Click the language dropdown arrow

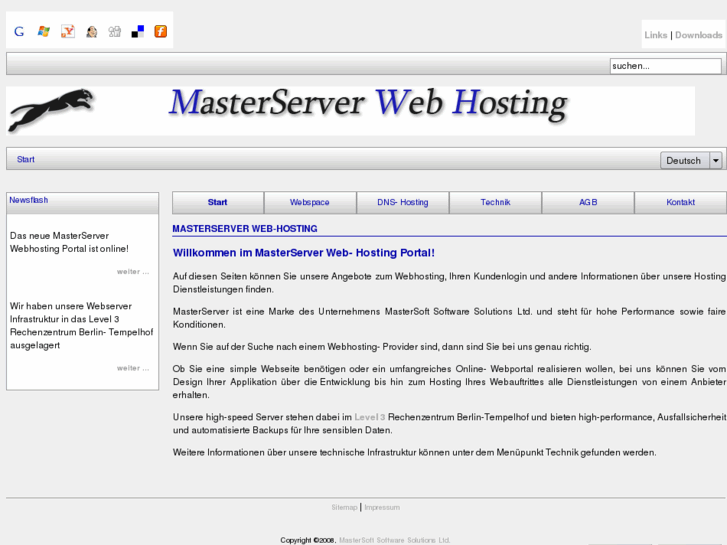click(716, 160)
